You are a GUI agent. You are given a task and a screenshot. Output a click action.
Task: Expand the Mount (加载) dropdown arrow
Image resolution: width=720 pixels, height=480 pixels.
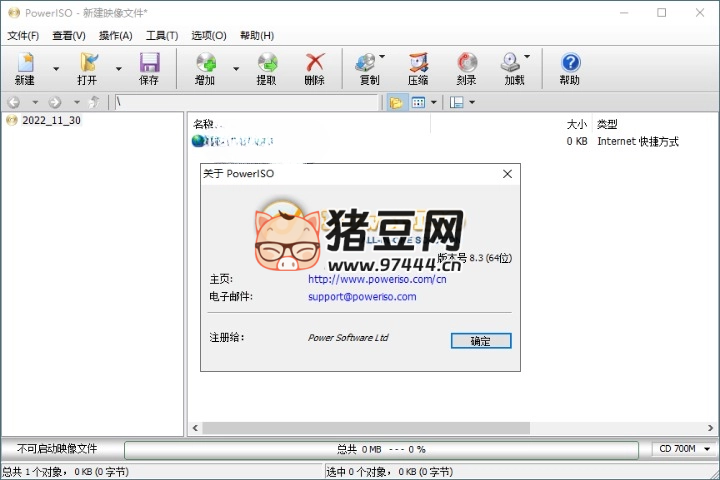[527, 56]
